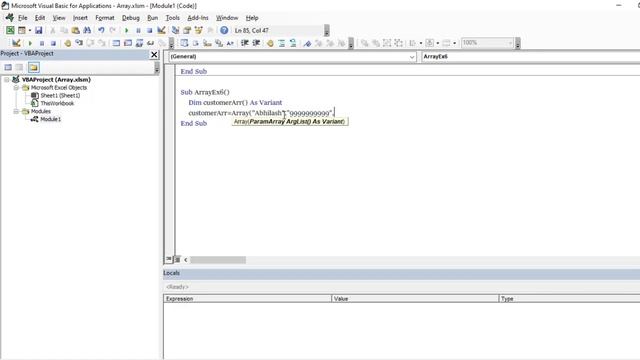Open the Locals Window icon in Debug toolbar
Viewport: 640px width, 360px height.
pyautogui.click(x=116, y=43)
